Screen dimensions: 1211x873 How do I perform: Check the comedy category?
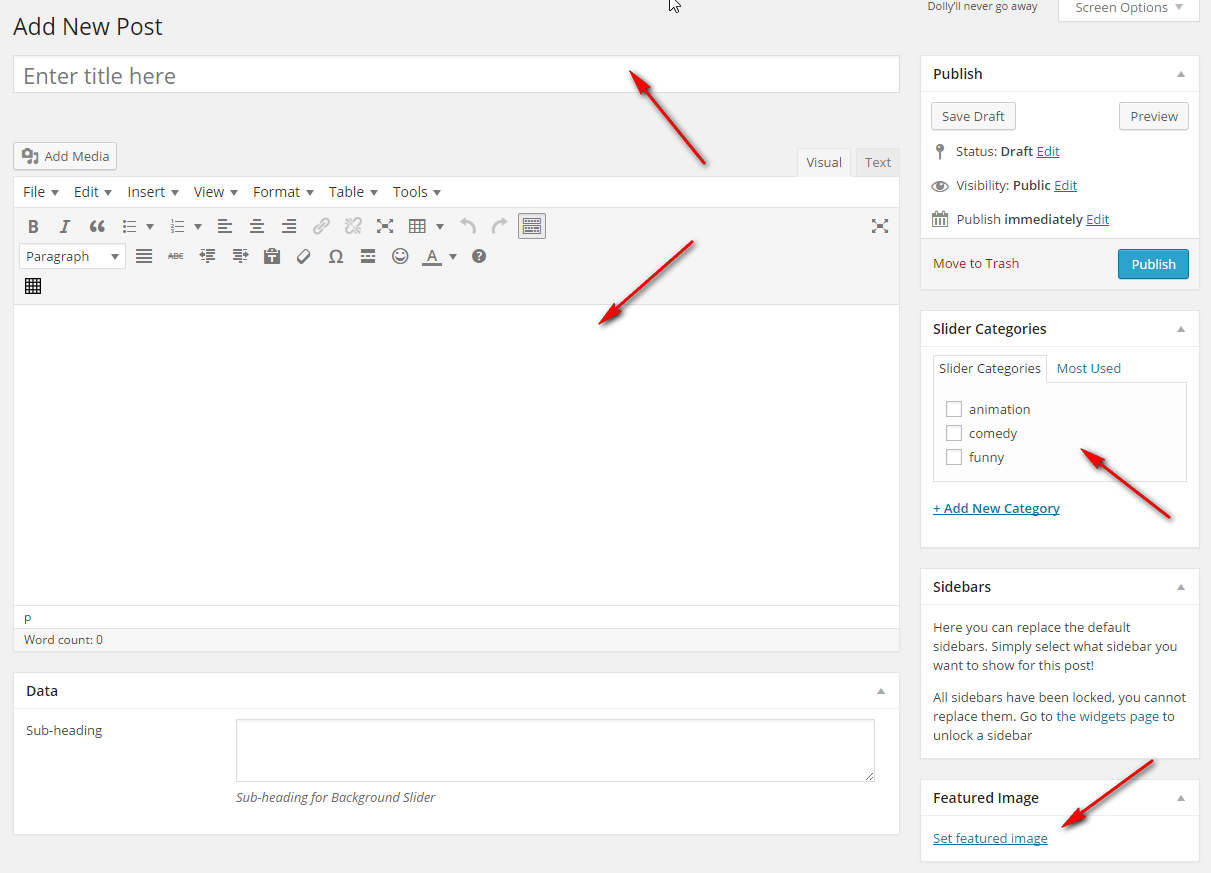[954, 433]
